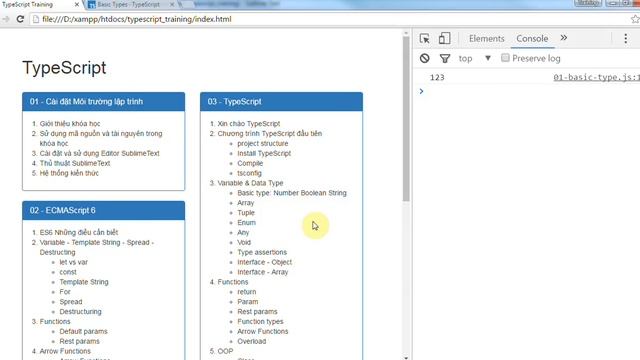Click the let vs var link
This screenshot has height=360, width=640.
pyautogui.click(x=73, y=262)
